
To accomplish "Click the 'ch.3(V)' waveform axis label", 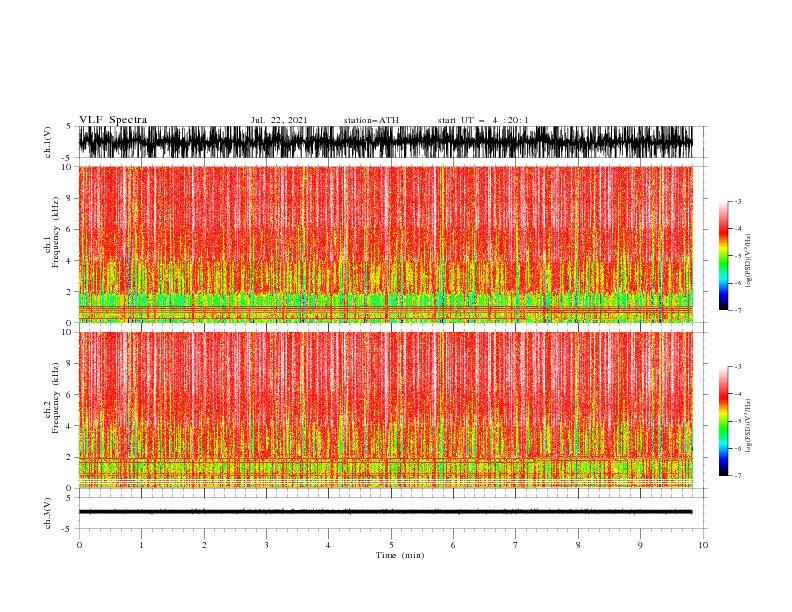I will tap(48, 513).
